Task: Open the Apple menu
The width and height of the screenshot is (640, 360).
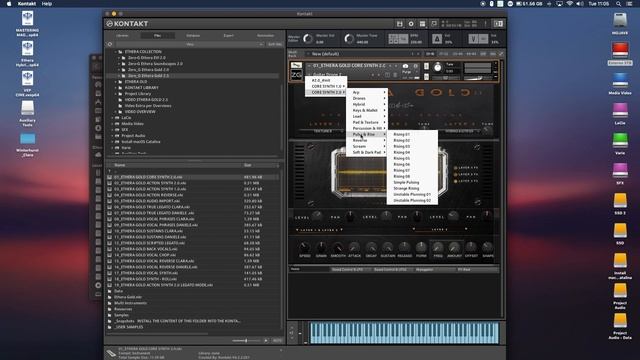Action: (x=9, y=4)
